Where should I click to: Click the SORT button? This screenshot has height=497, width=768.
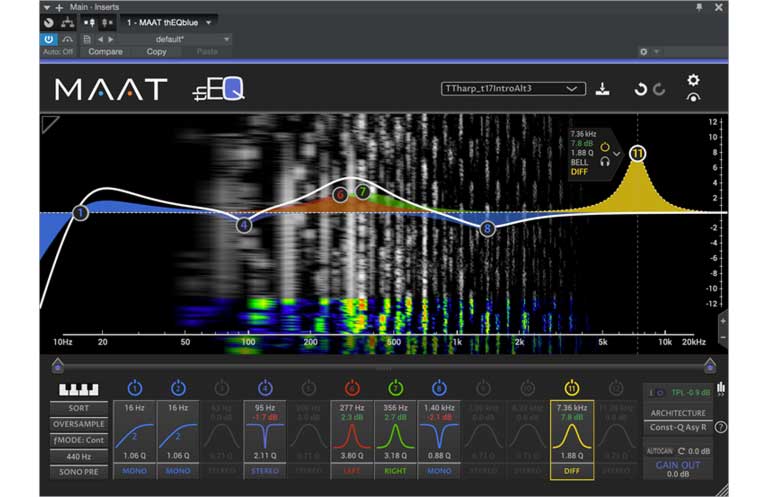(79, 408)
